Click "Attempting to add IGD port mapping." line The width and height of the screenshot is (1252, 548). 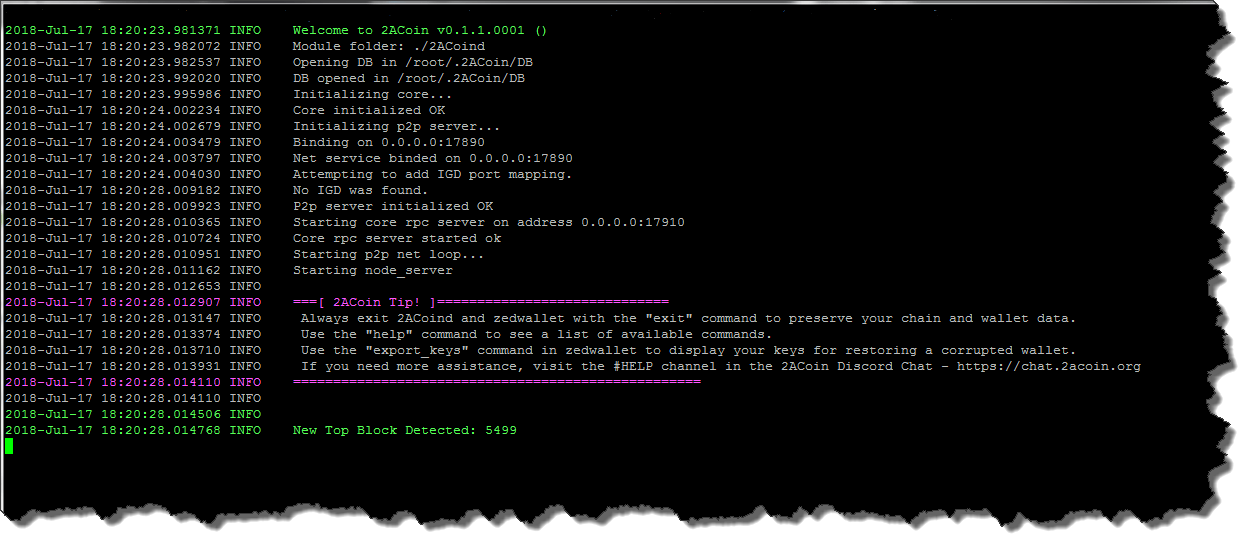click(432, 174)
